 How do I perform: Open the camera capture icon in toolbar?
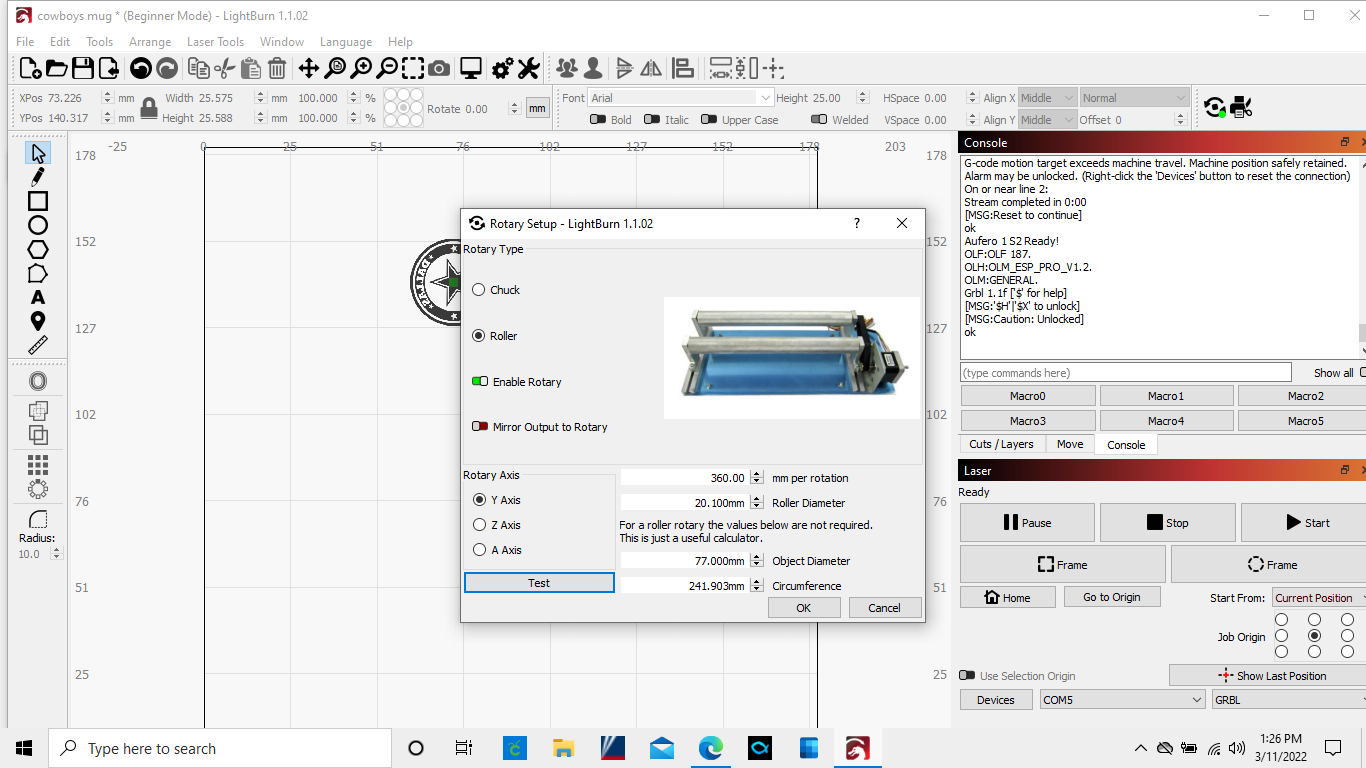(x=439, y=68)
